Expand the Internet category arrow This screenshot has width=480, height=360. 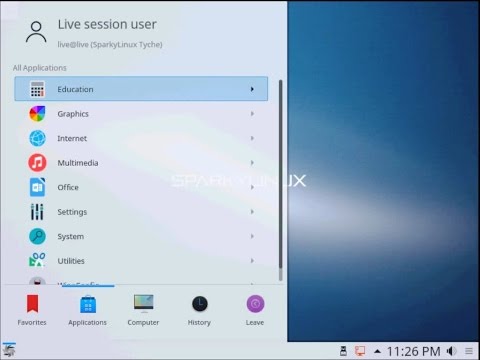[x=252, y=138]
